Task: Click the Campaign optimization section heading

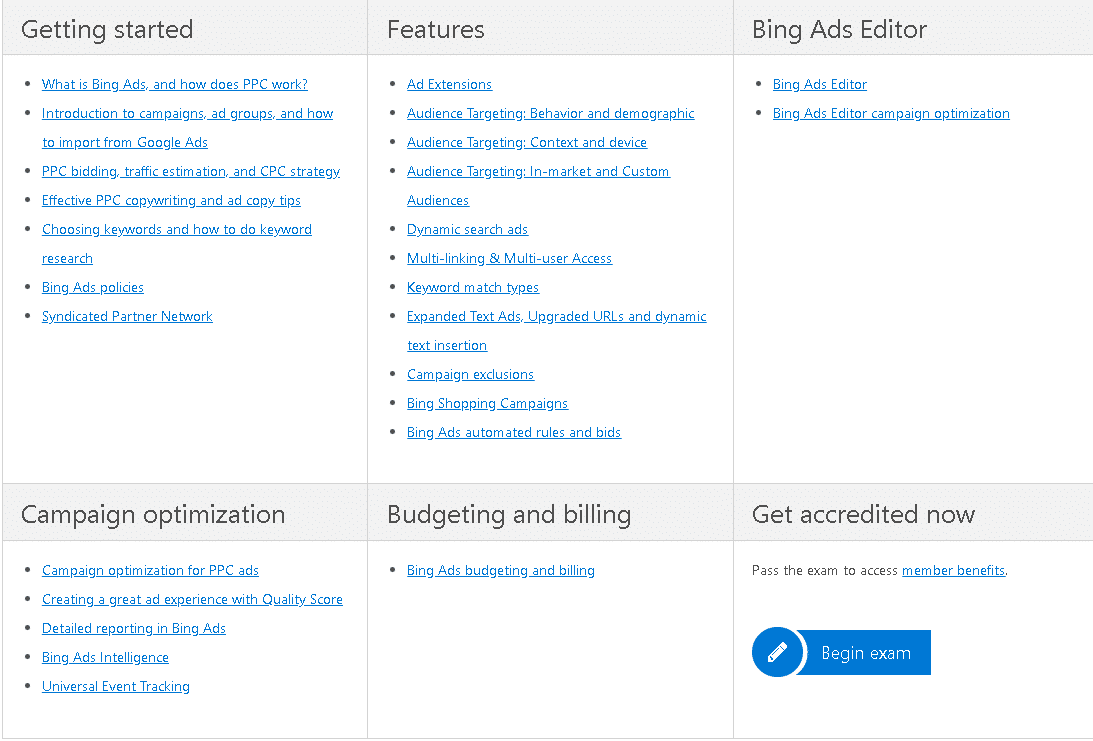Action: pyautogui.click(x=153, y=514)
